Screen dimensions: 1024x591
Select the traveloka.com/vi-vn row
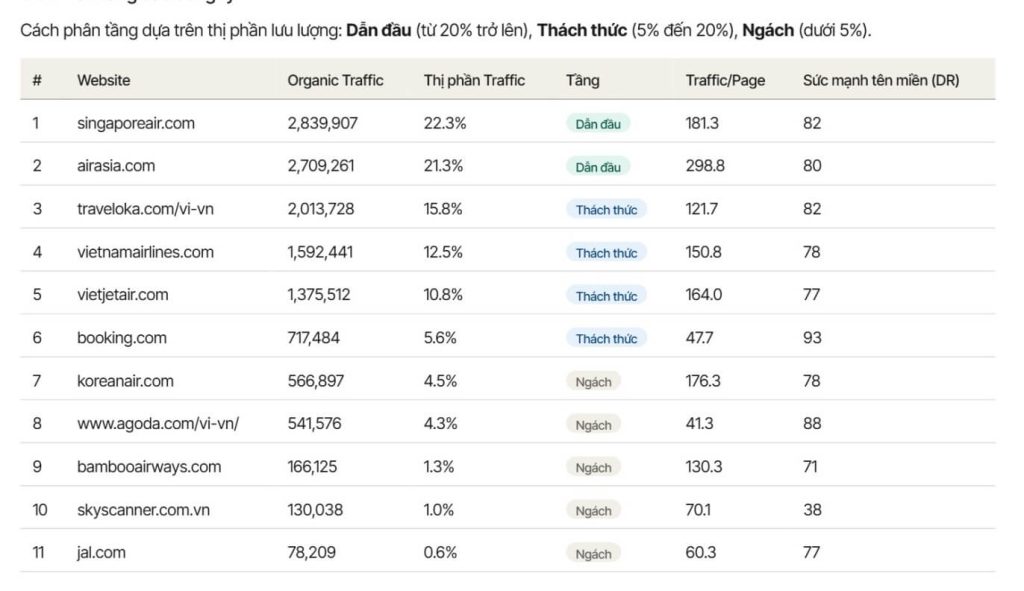[x=507, y=209]
